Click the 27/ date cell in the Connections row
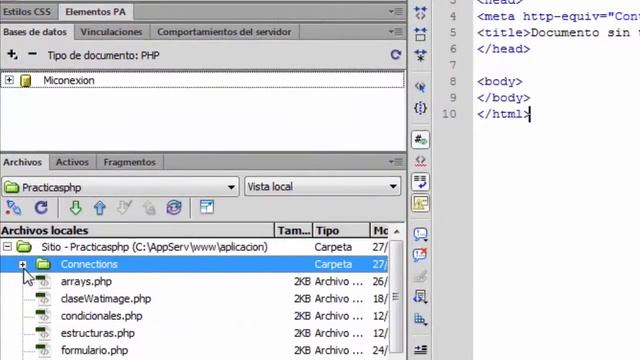640x360 pixels. click(380, 264)
